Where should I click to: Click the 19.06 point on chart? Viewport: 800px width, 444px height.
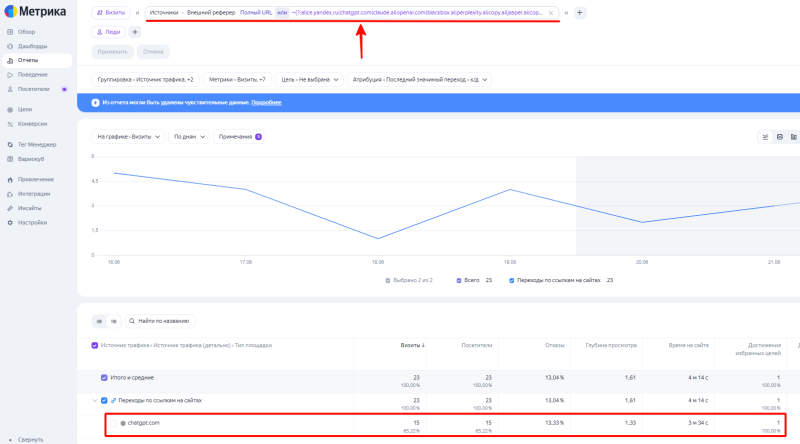pos(510,190)
